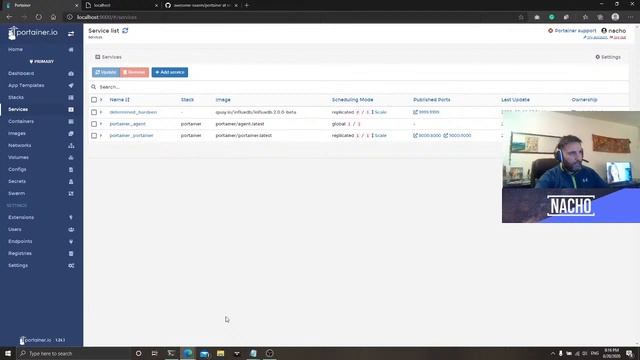Open Dashboard in sidebar menu
The image size is (640, 360).
pos(21,73)
